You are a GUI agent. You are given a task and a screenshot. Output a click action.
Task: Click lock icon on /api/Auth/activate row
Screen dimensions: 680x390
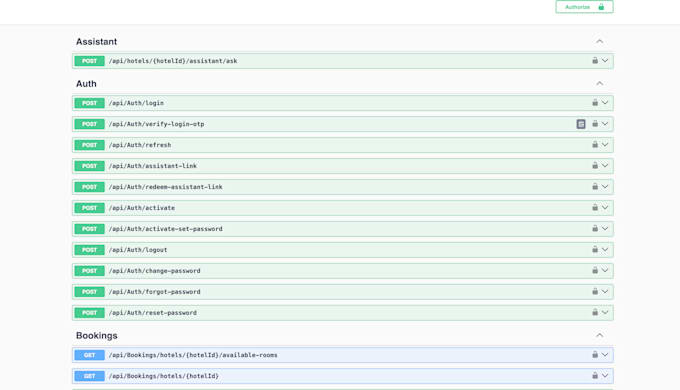[x=595, y=207]
